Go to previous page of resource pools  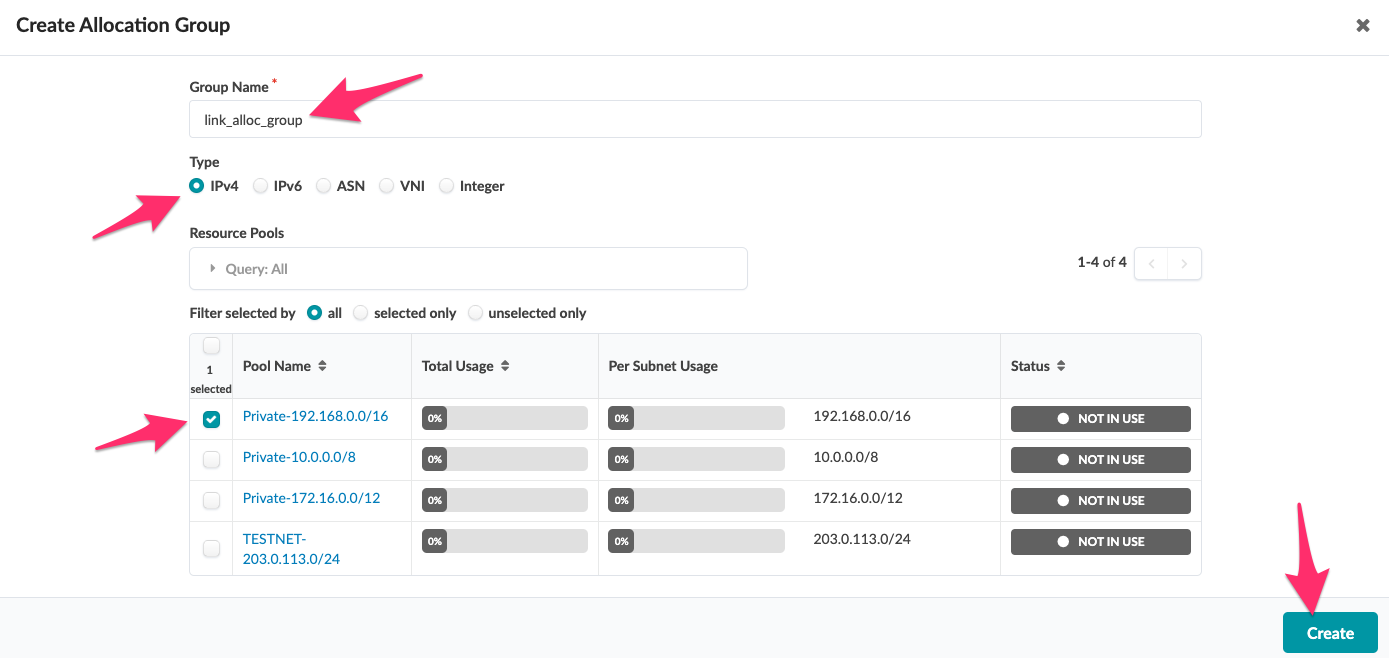(x=1151, y=264)
